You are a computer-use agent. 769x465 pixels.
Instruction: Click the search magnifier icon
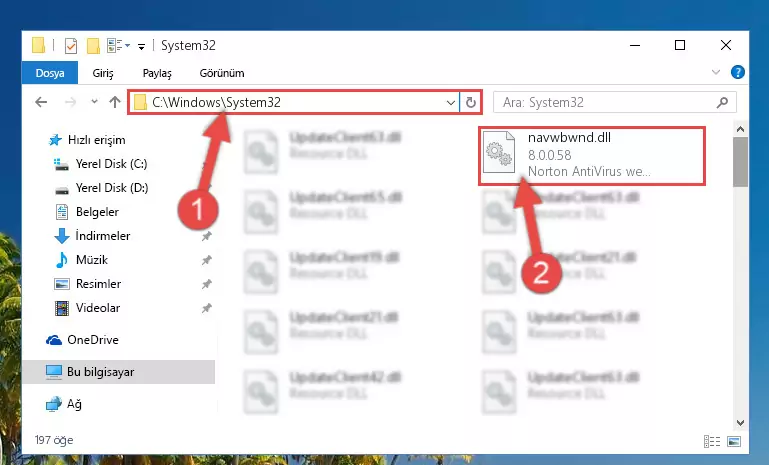(x=722, y=103)
